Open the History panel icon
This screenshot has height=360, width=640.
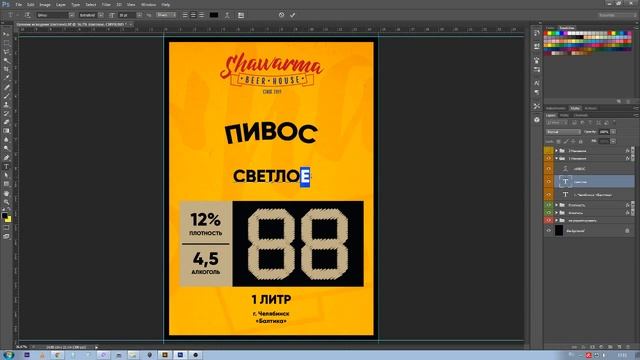click(537, 33)
